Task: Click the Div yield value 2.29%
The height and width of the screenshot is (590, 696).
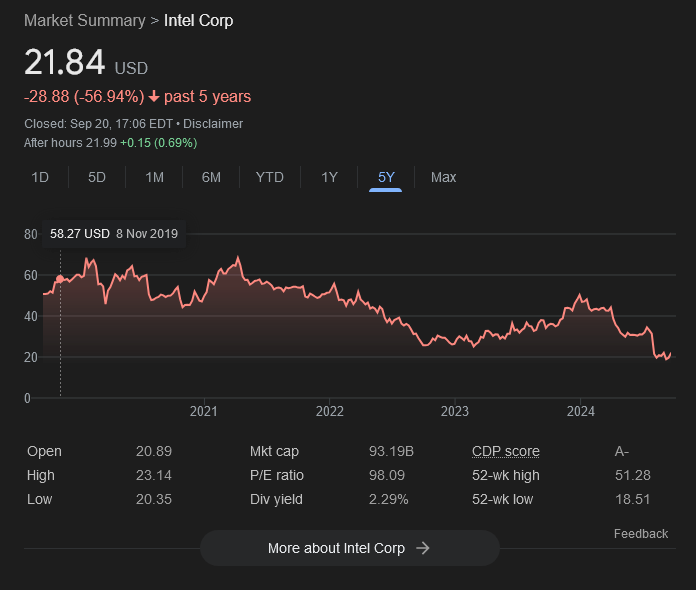Action: tap(388, 499)
